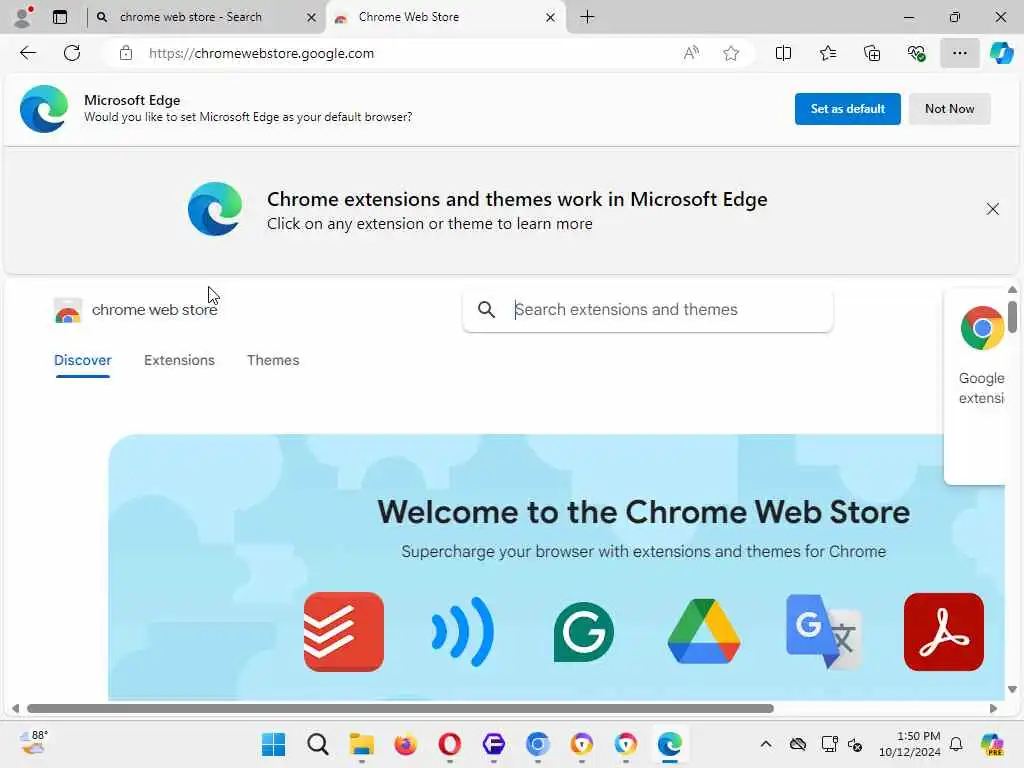
Task: Open the tab actions menu icon
Action: 60,17
